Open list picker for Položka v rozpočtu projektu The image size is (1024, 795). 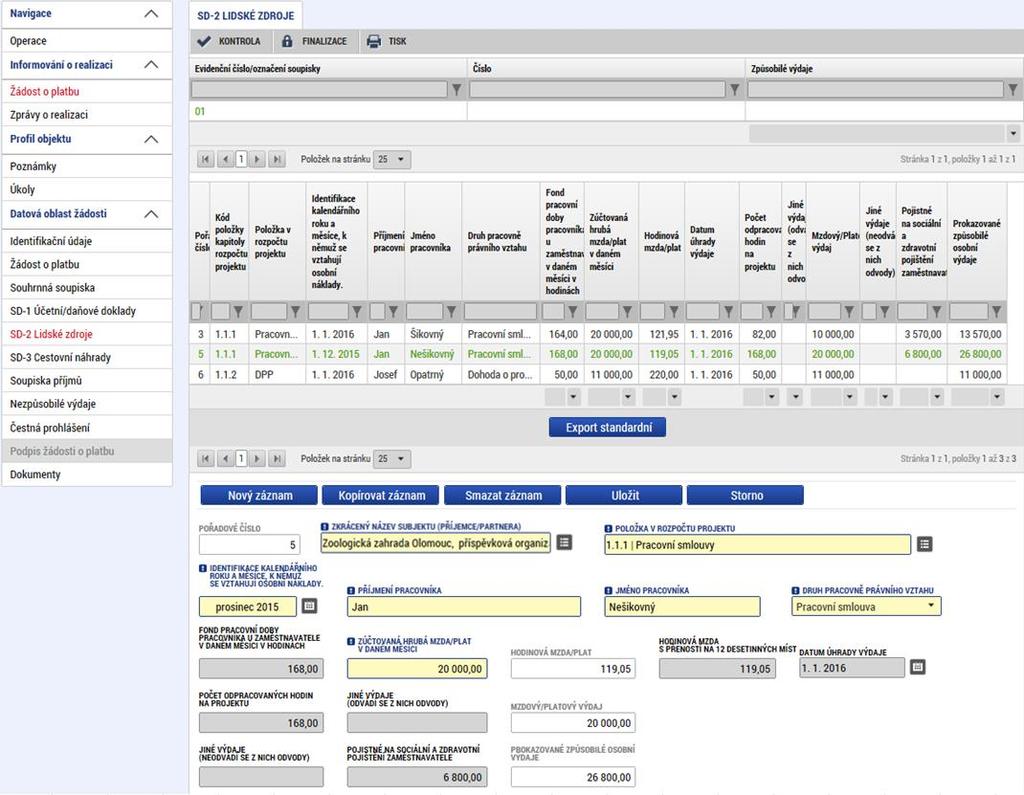coord(924,544)
